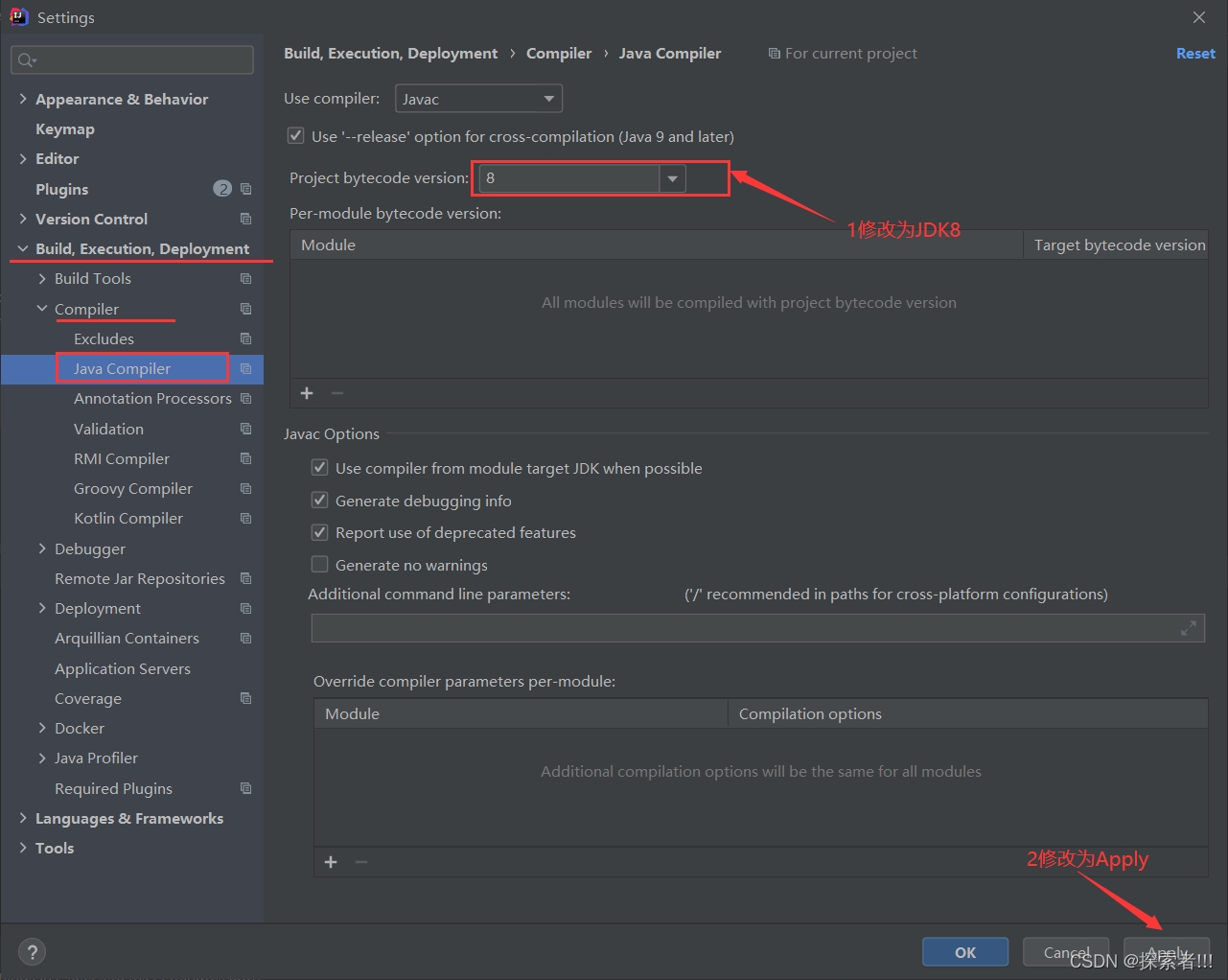Click the minus icon under override compiler parameters table

tap(361, 862)
